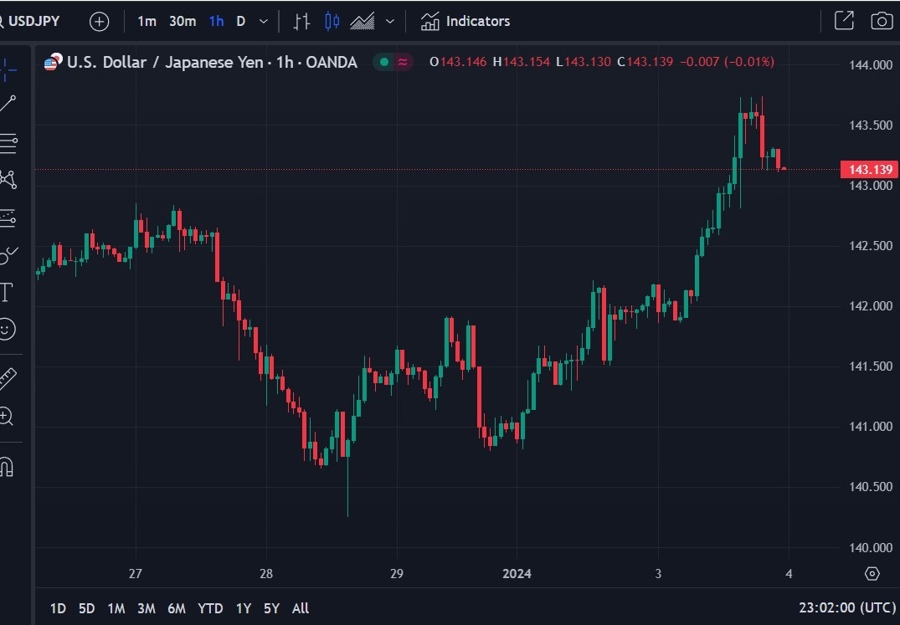
Task: Open the chart style dropdown chevron
Action: pyautogui.click(x=390, y=21)
